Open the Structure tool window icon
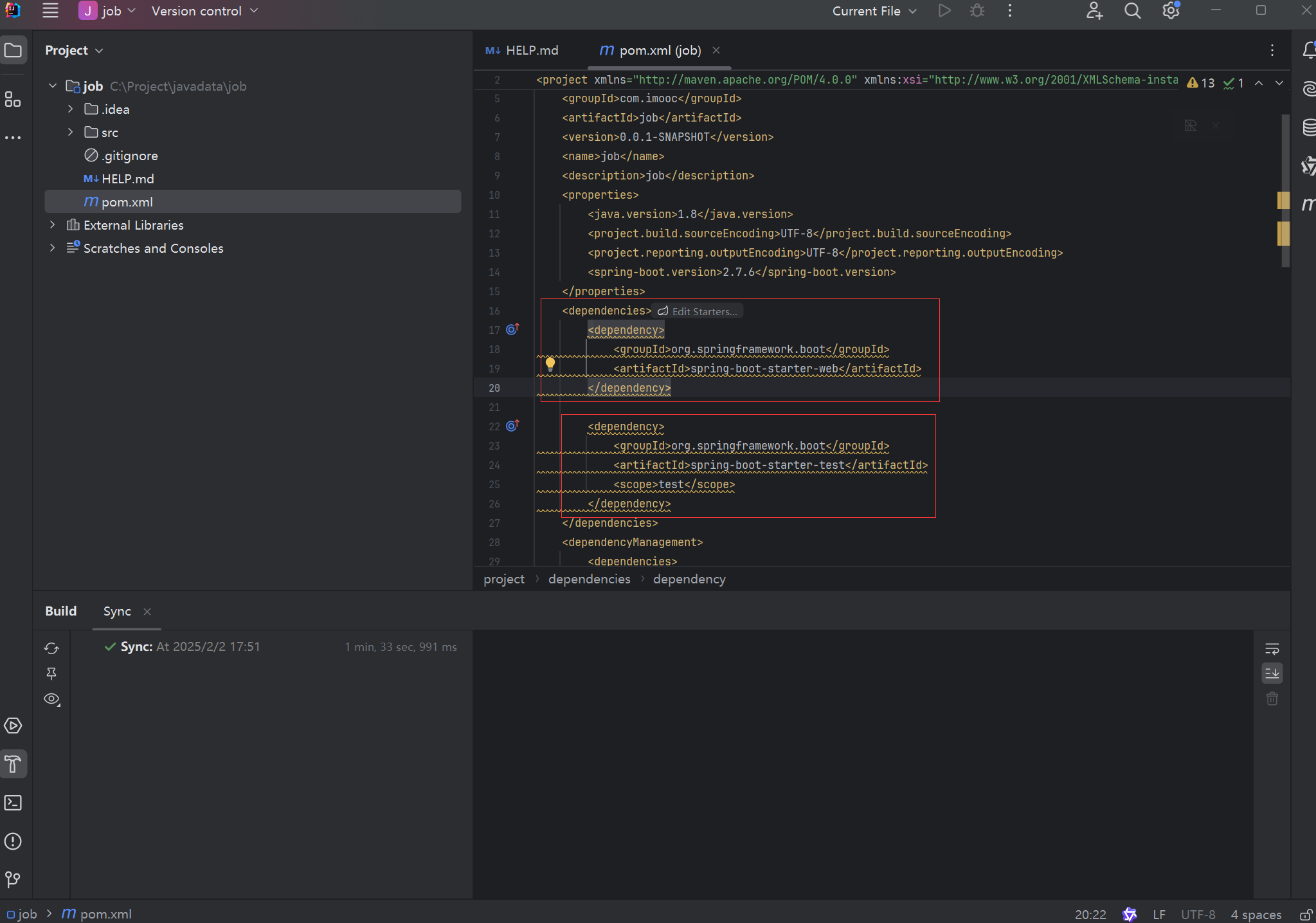1316x923 pixels. 13,100
